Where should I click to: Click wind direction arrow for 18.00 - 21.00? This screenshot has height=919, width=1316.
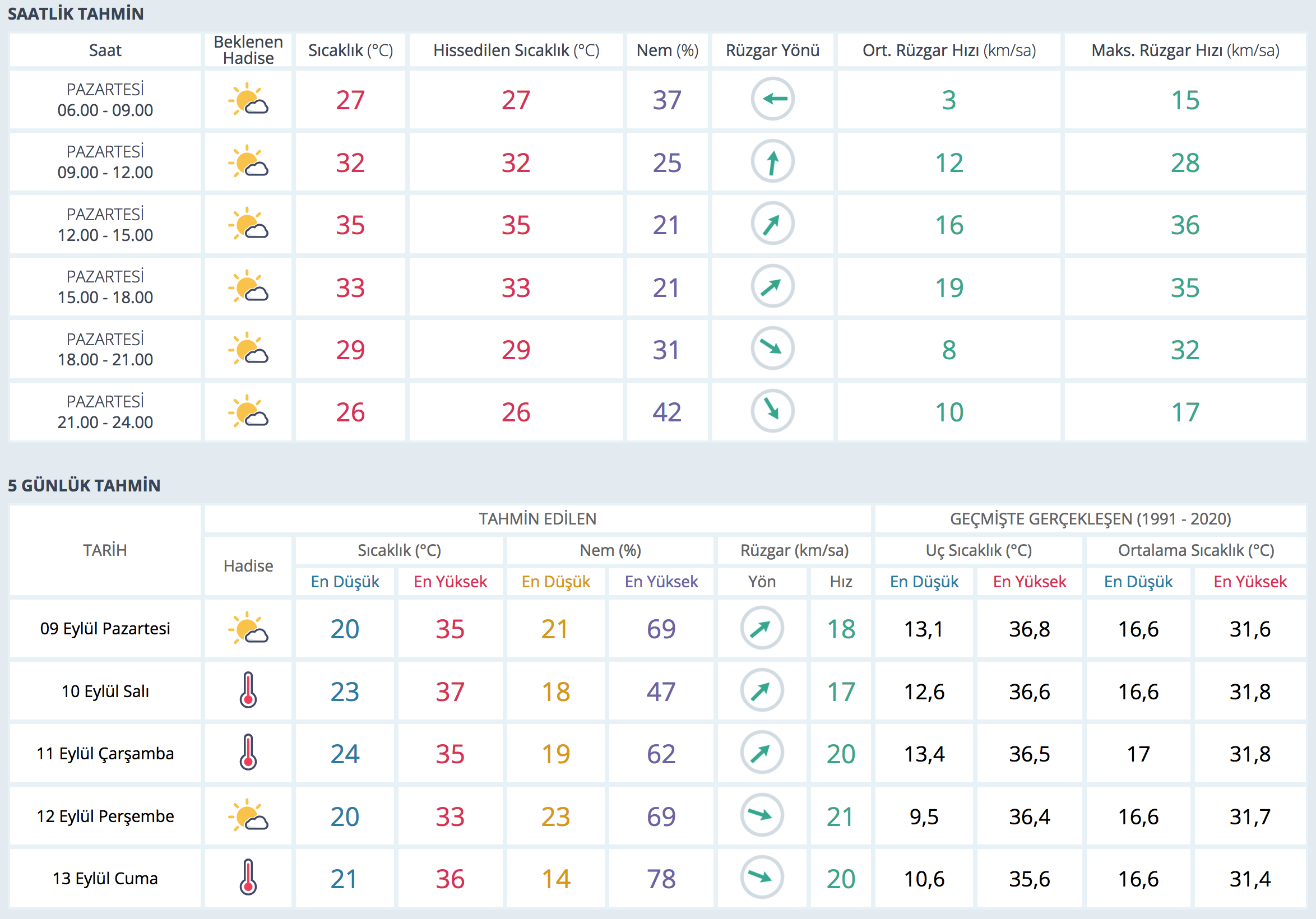tap(772, 349)
